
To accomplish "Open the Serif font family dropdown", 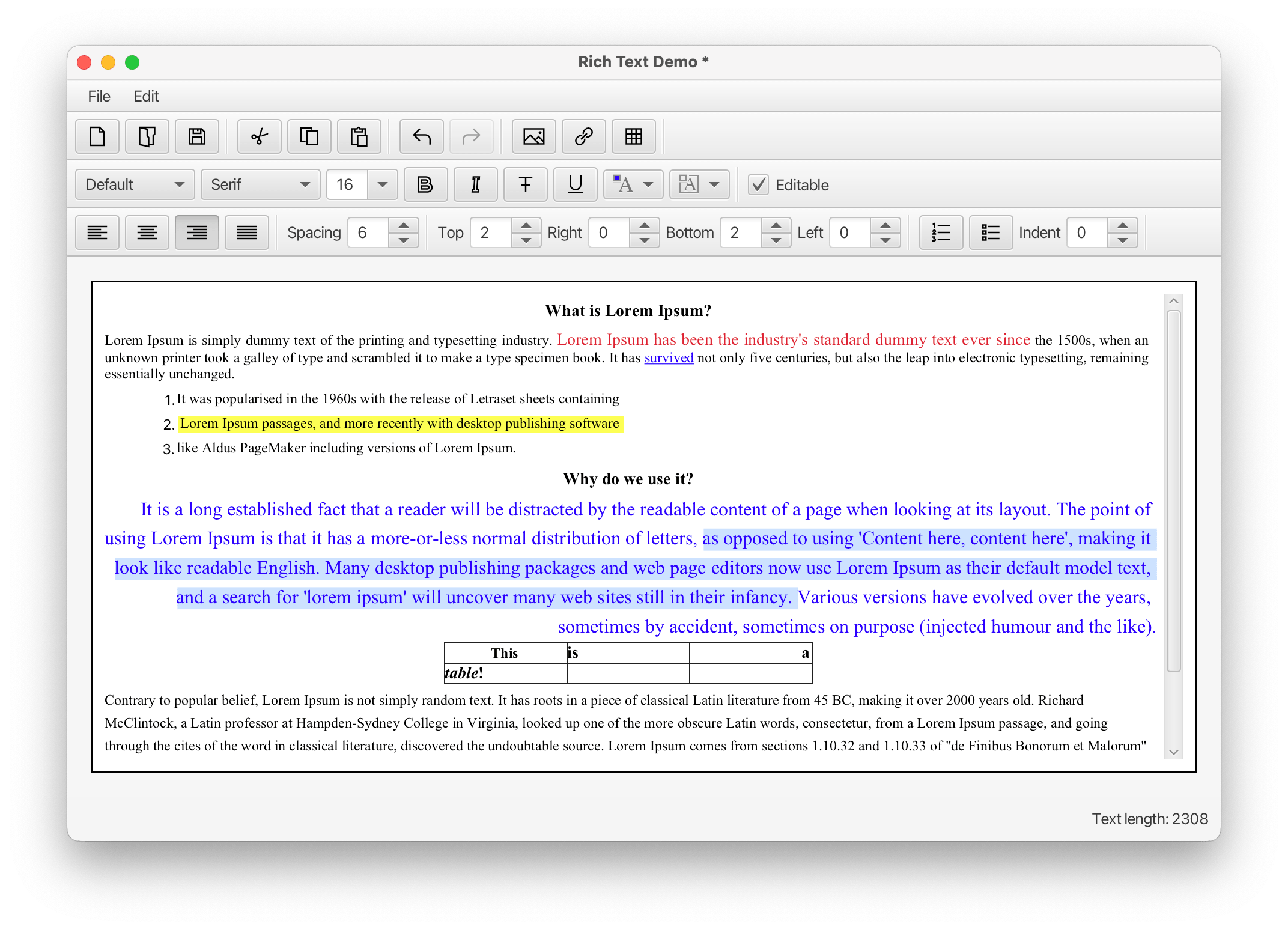I will (x=261, y=184).
